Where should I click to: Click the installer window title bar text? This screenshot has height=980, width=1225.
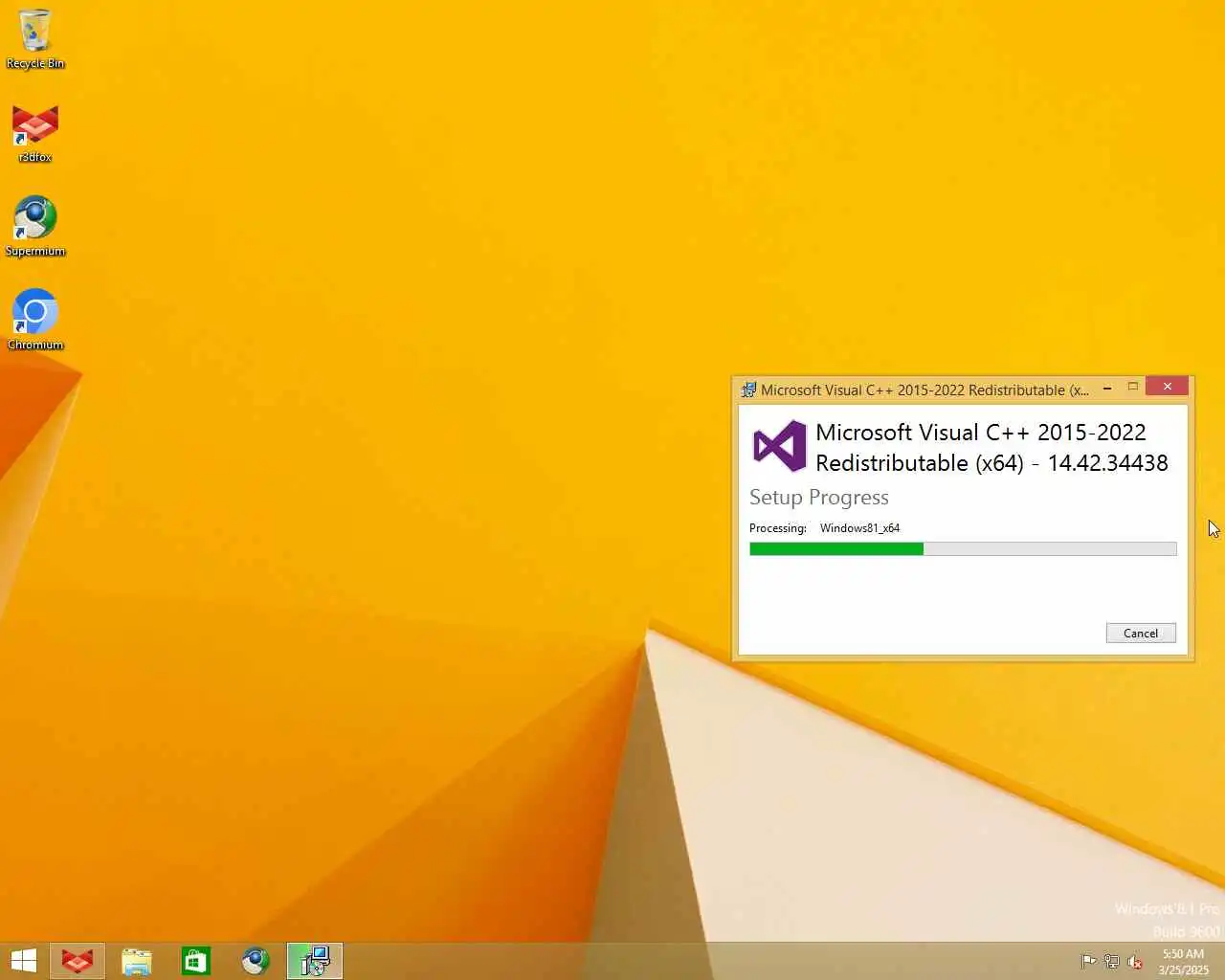click(924, 390)
